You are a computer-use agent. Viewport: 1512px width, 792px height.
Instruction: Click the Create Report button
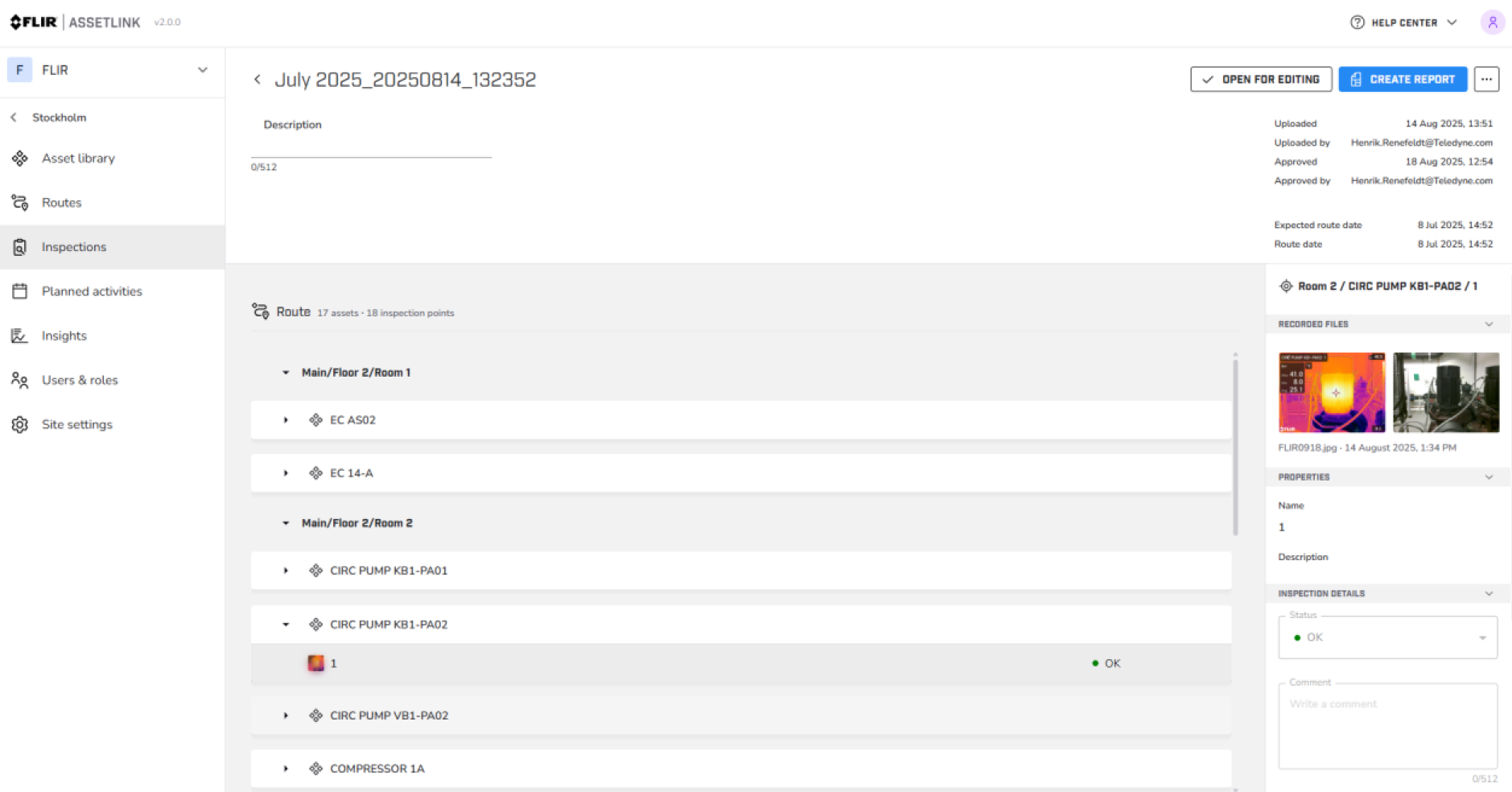click(x=1402, y=79)
